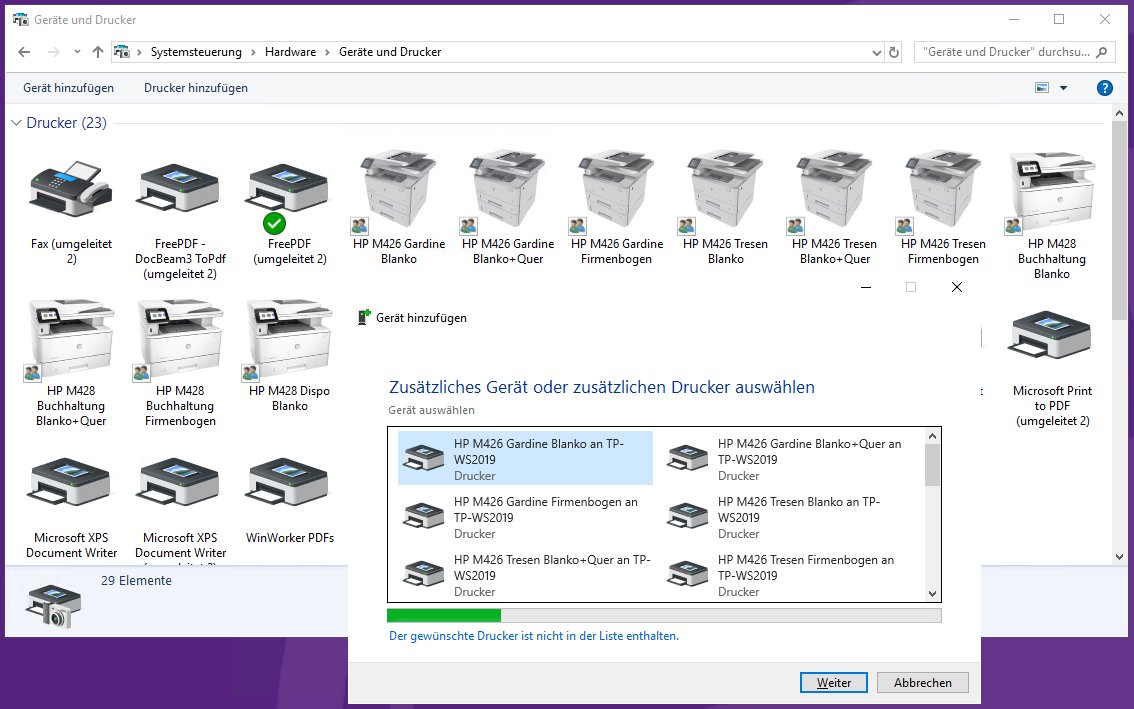This screenshot has width=1134, height=709.
Task: Click the back navigation arrow
Action: coord(22,51)
